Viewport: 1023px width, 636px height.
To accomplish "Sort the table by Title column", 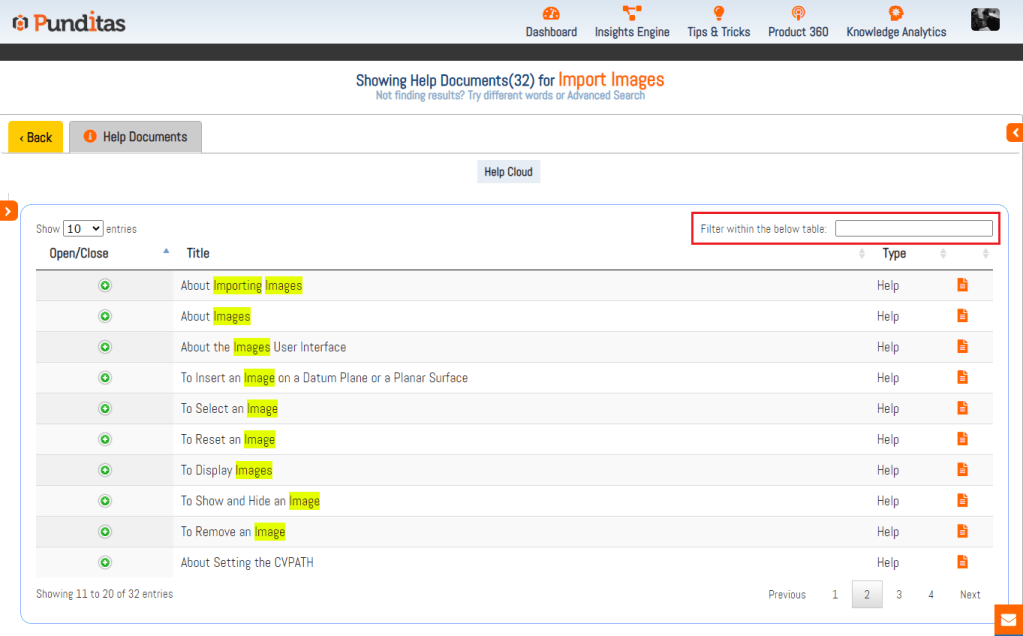I will (x=198, y=253).
